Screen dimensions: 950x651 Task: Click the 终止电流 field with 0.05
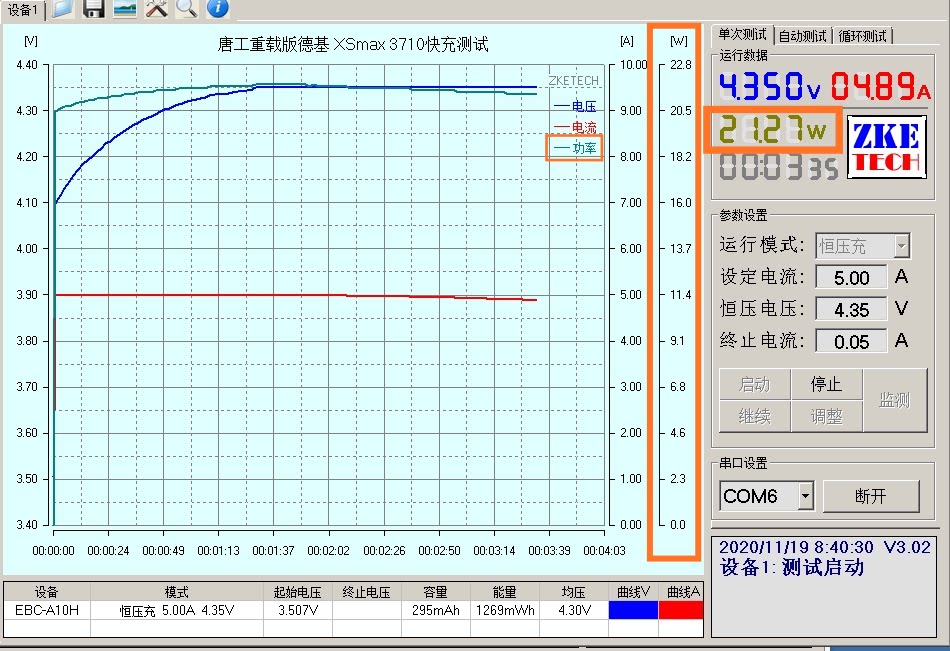(851, 342)
